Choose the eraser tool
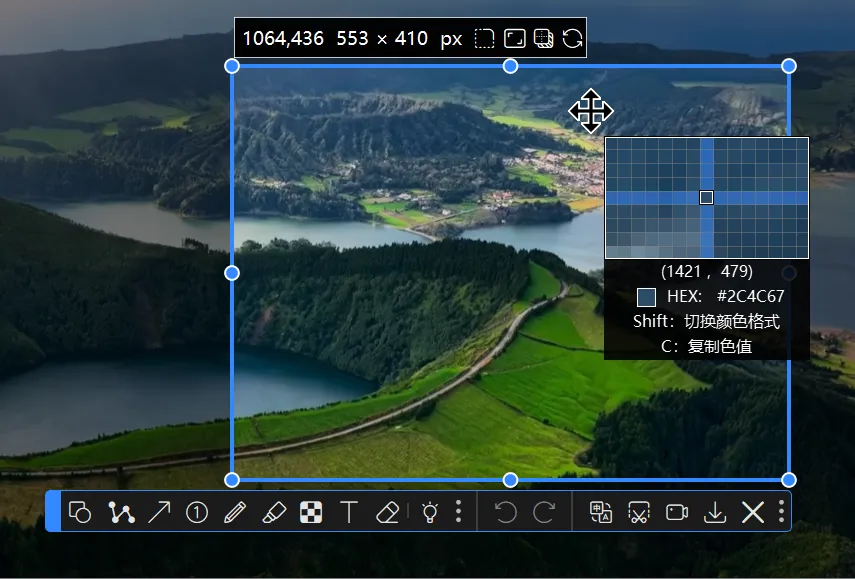 click(x=387, y=512)
